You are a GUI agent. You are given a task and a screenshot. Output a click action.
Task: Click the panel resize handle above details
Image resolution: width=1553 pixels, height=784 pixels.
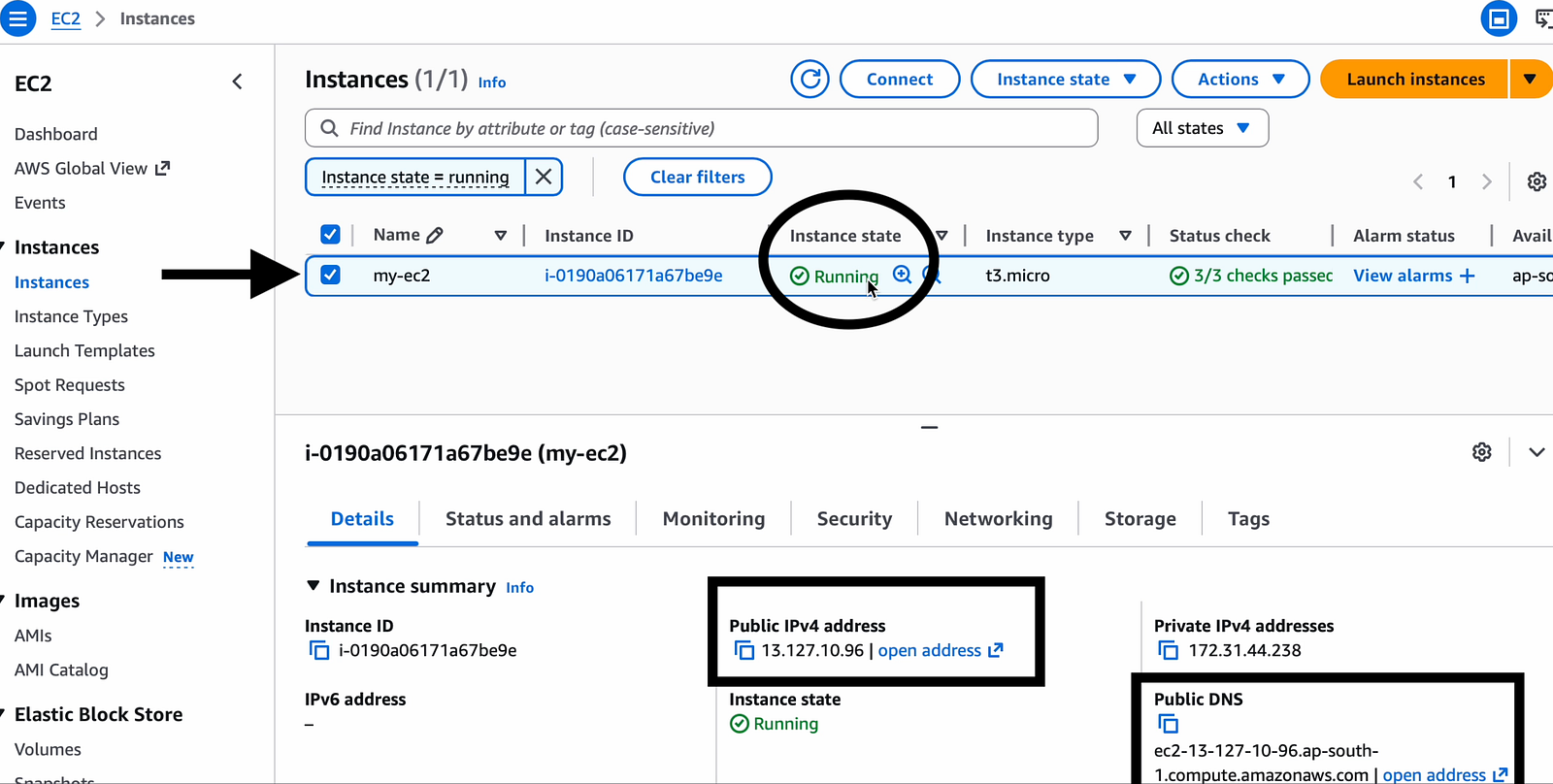coord(929,427)
